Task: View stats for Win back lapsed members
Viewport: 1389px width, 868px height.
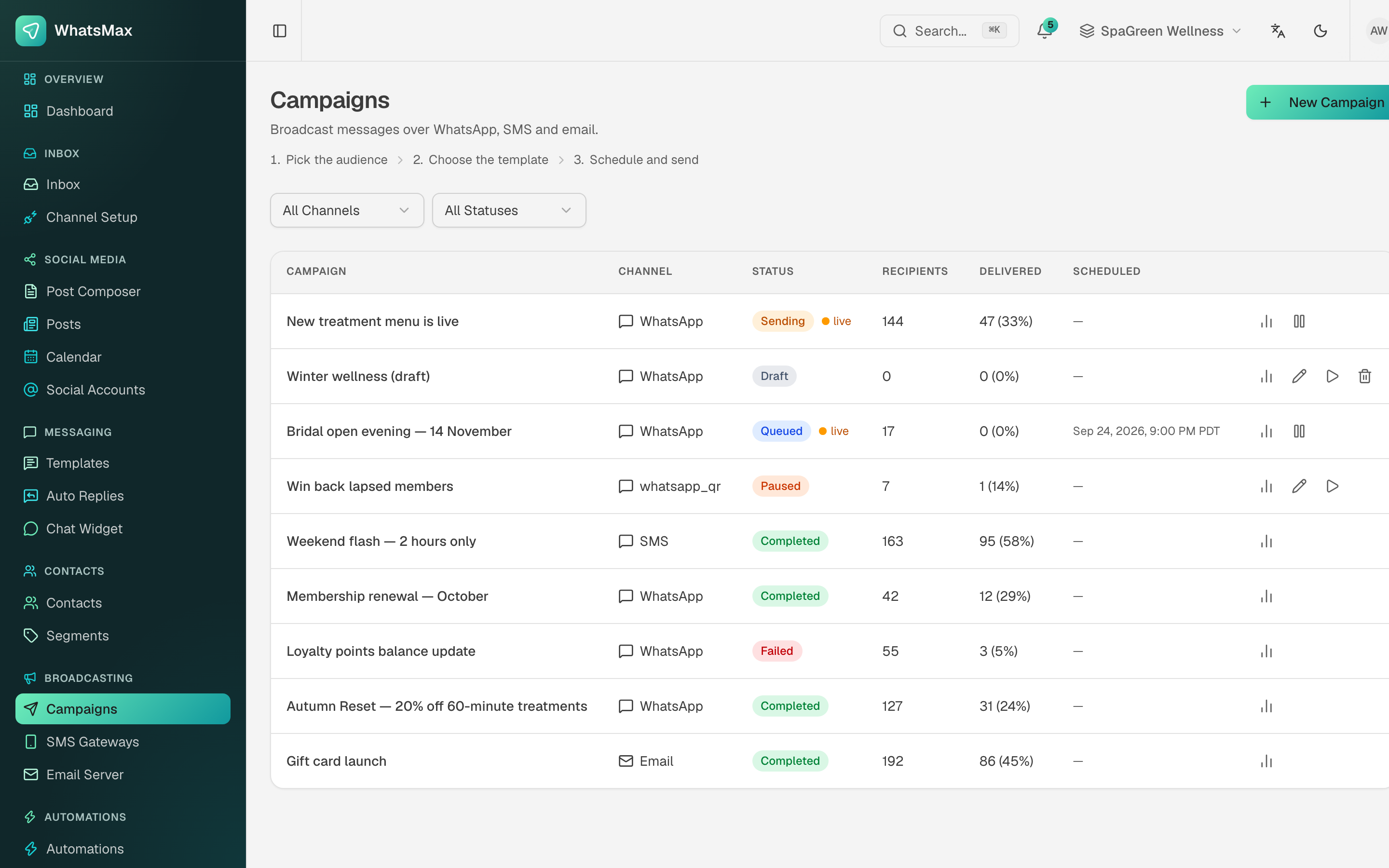Action: pyautogui.click(x=1266, y=486)
